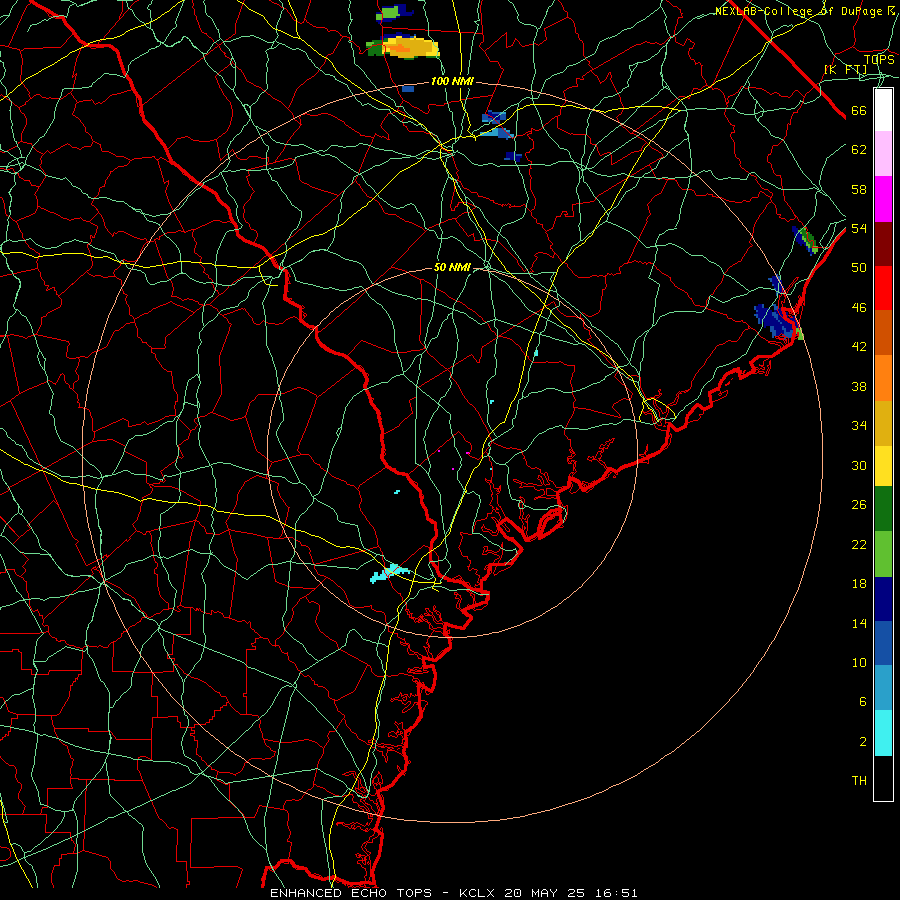Click the legend value "46"
This screenshot has height=900, width=900.
coord(859,308)
